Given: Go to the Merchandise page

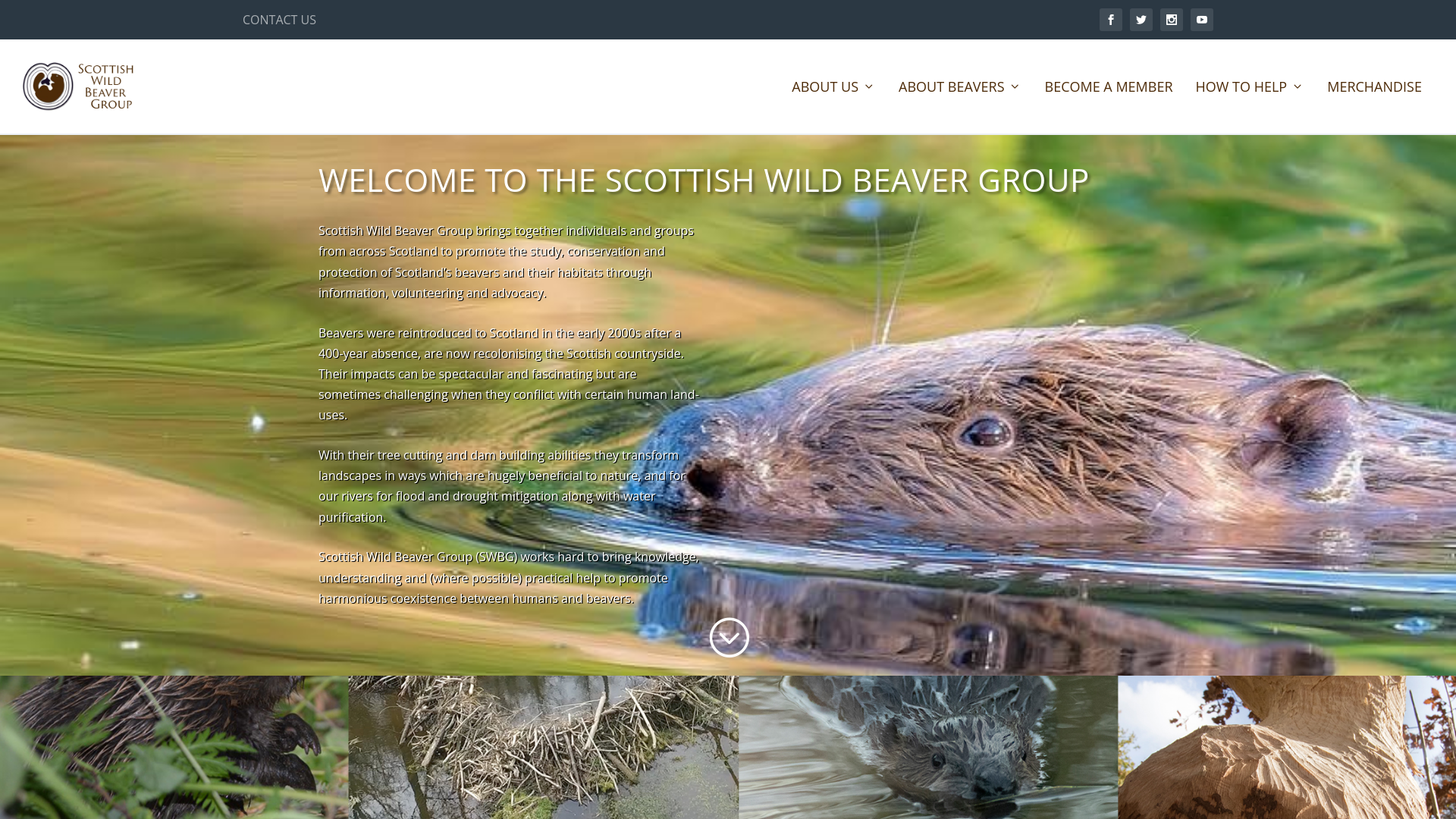Looking at the screenshot, I should pos(1374,86).
